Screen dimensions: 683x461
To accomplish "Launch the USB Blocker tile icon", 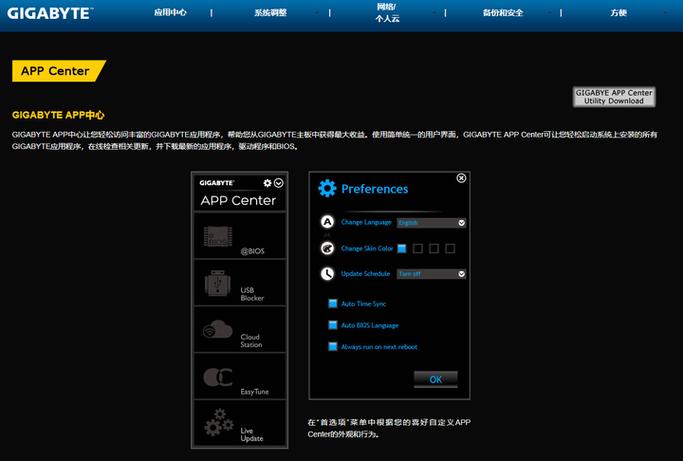I will coord(217,283).
